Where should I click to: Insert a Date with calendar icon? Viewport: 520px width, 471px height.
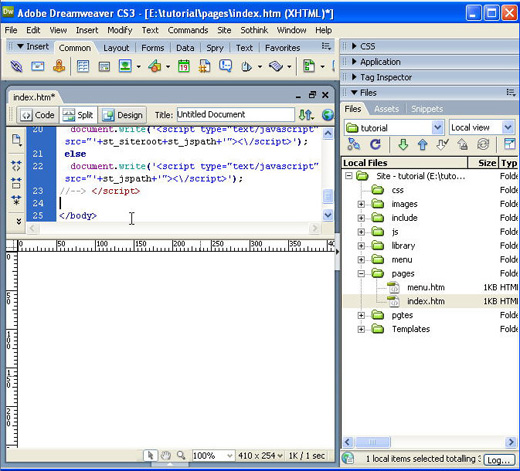point(184,66)
